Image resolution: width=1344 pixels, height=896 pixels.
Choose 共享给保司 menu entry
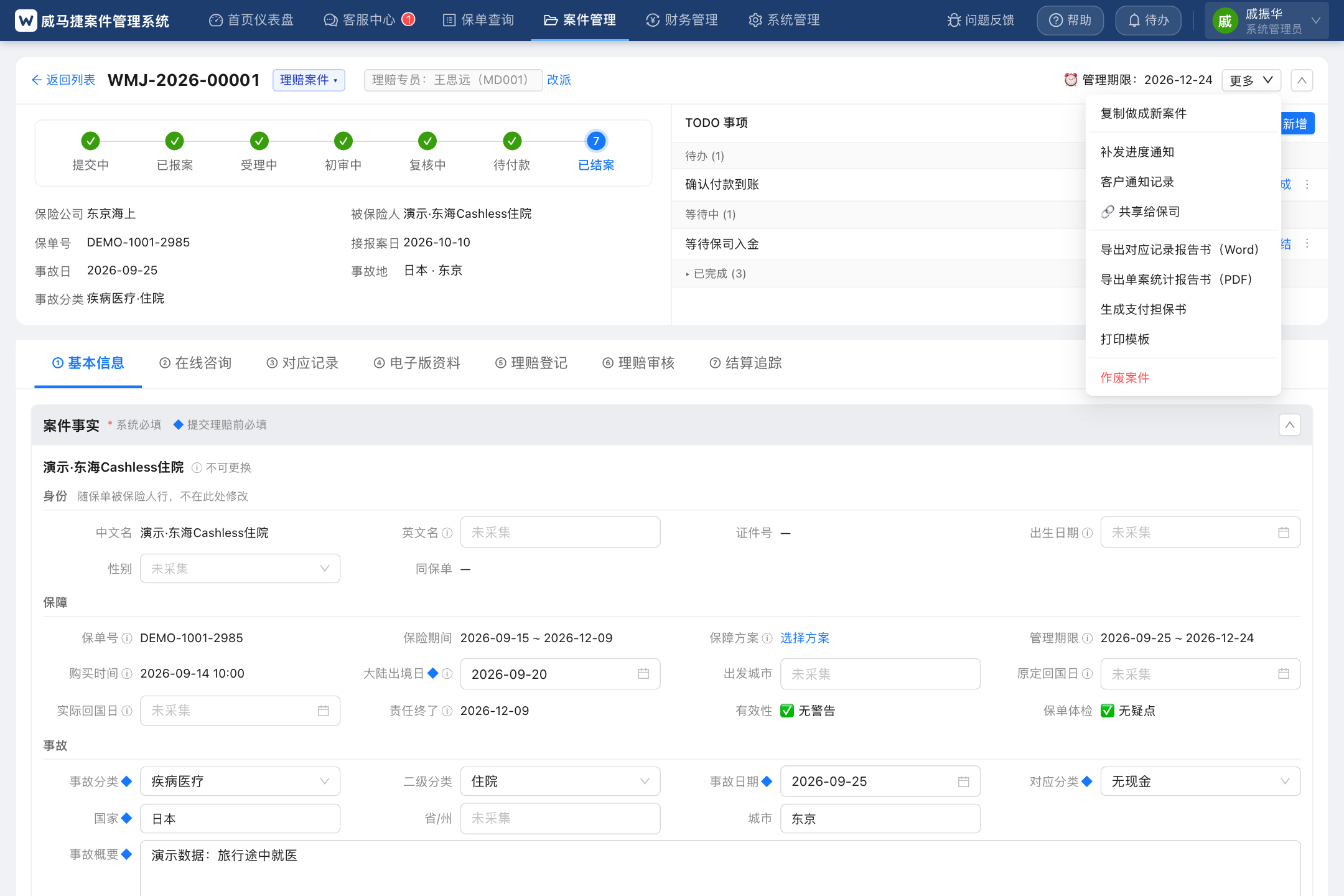1183,212
